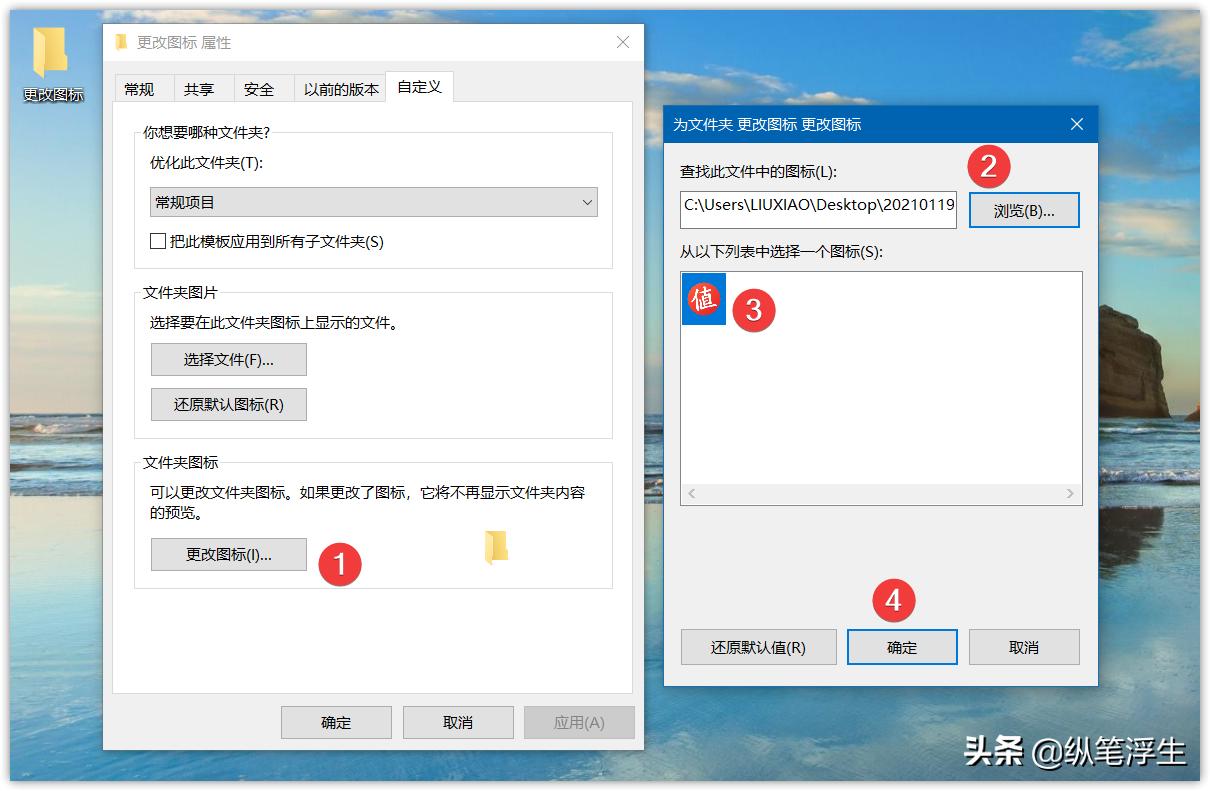Click the left scroll arrow of the icon list

690,494
